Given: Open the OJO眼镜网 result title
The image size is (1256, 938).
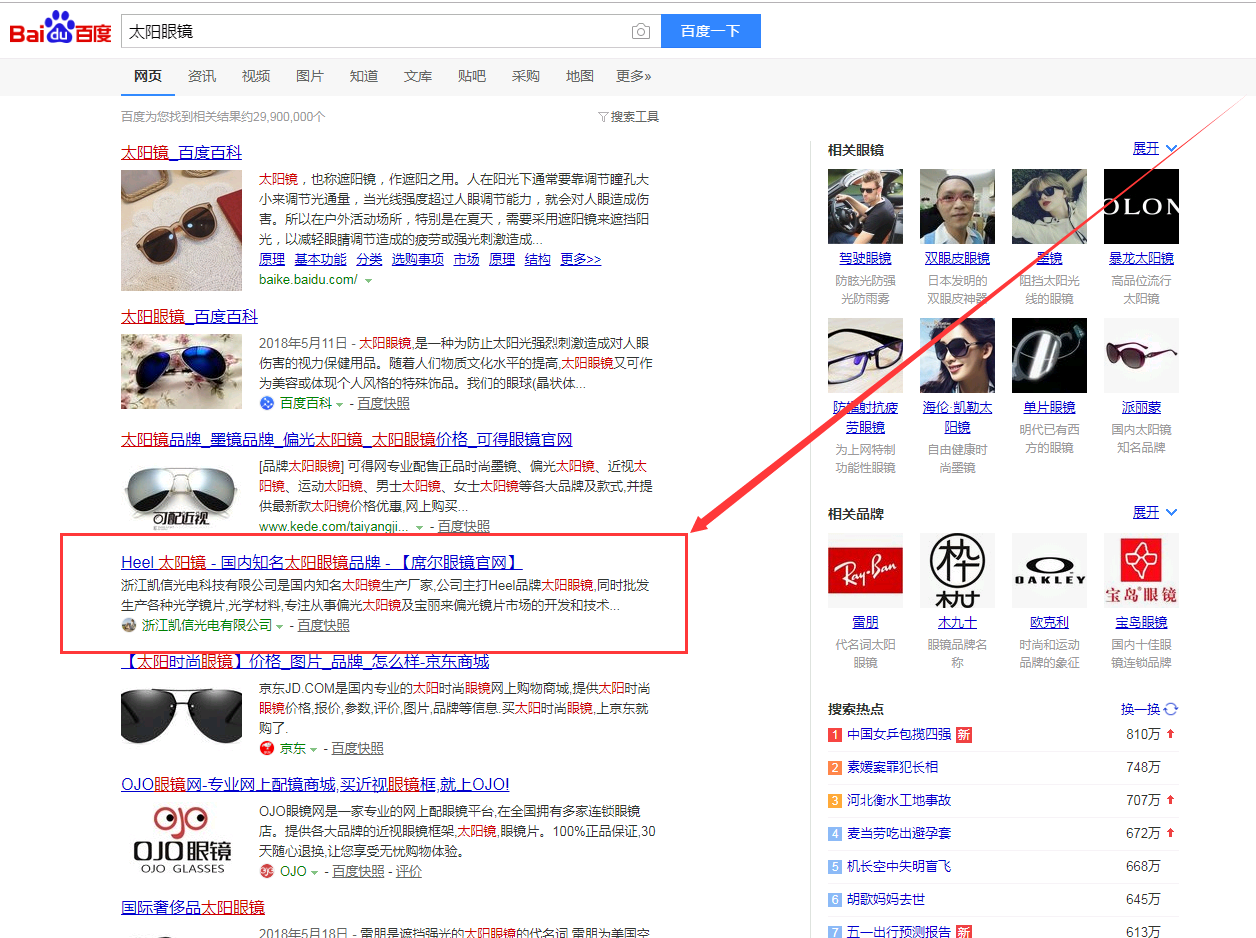Looking at the screenshot, I should tap(315, 785).
